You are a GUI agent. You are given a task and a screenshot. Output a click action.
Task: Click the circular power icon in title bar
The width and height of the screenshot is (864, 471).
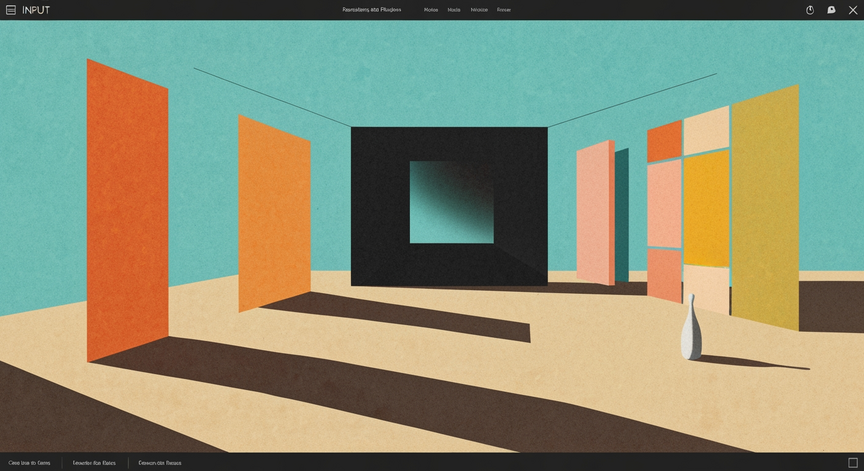pyautogui.click(x=810, y=10)
